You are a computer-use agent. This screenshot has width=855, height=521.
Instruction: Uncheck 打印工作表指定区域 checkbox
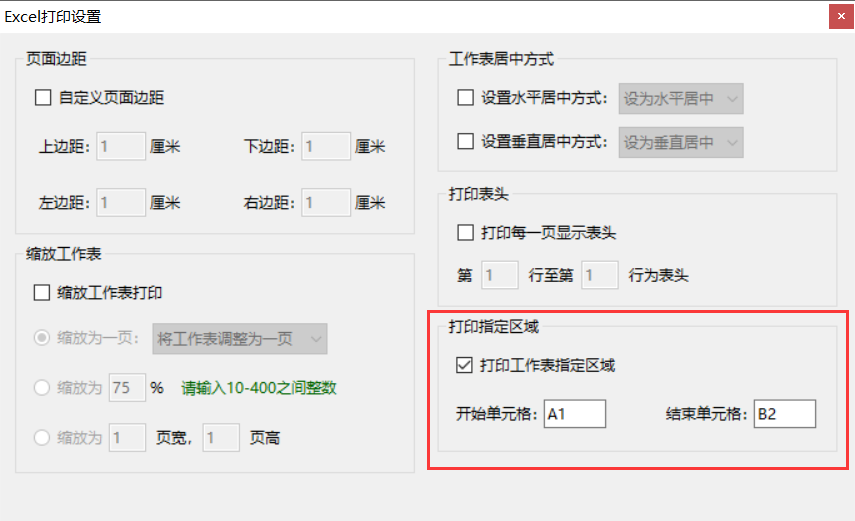[464, 364]
